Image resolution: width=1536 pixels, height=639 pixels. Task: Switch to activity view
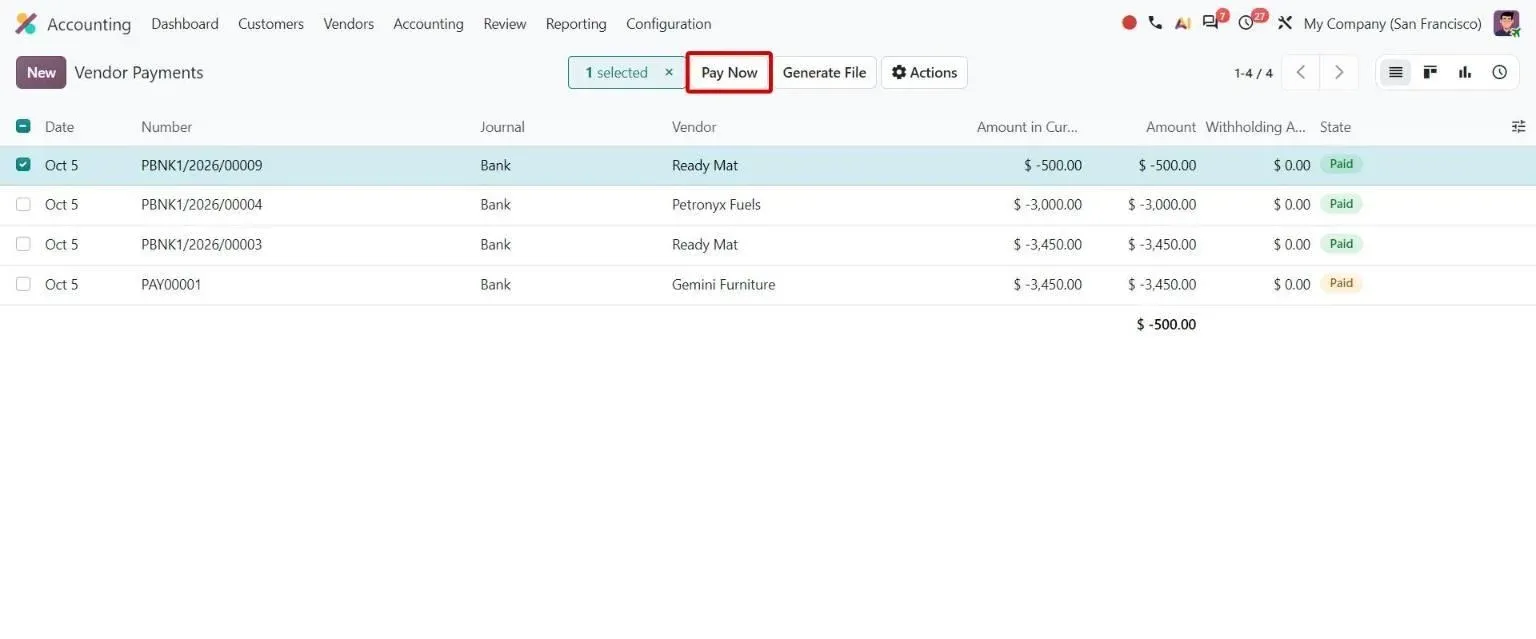click(1499, 72)
